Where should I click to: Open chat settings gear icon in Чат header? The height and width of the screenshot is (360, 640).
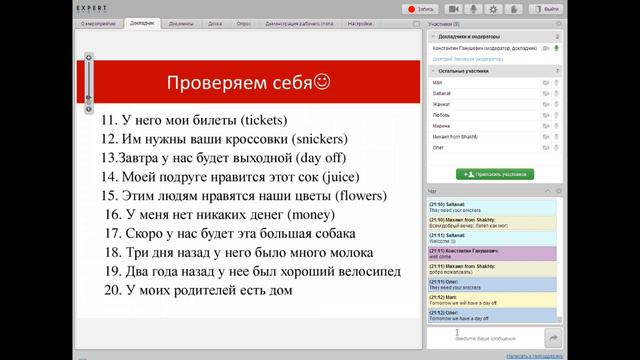click(559, 191)
